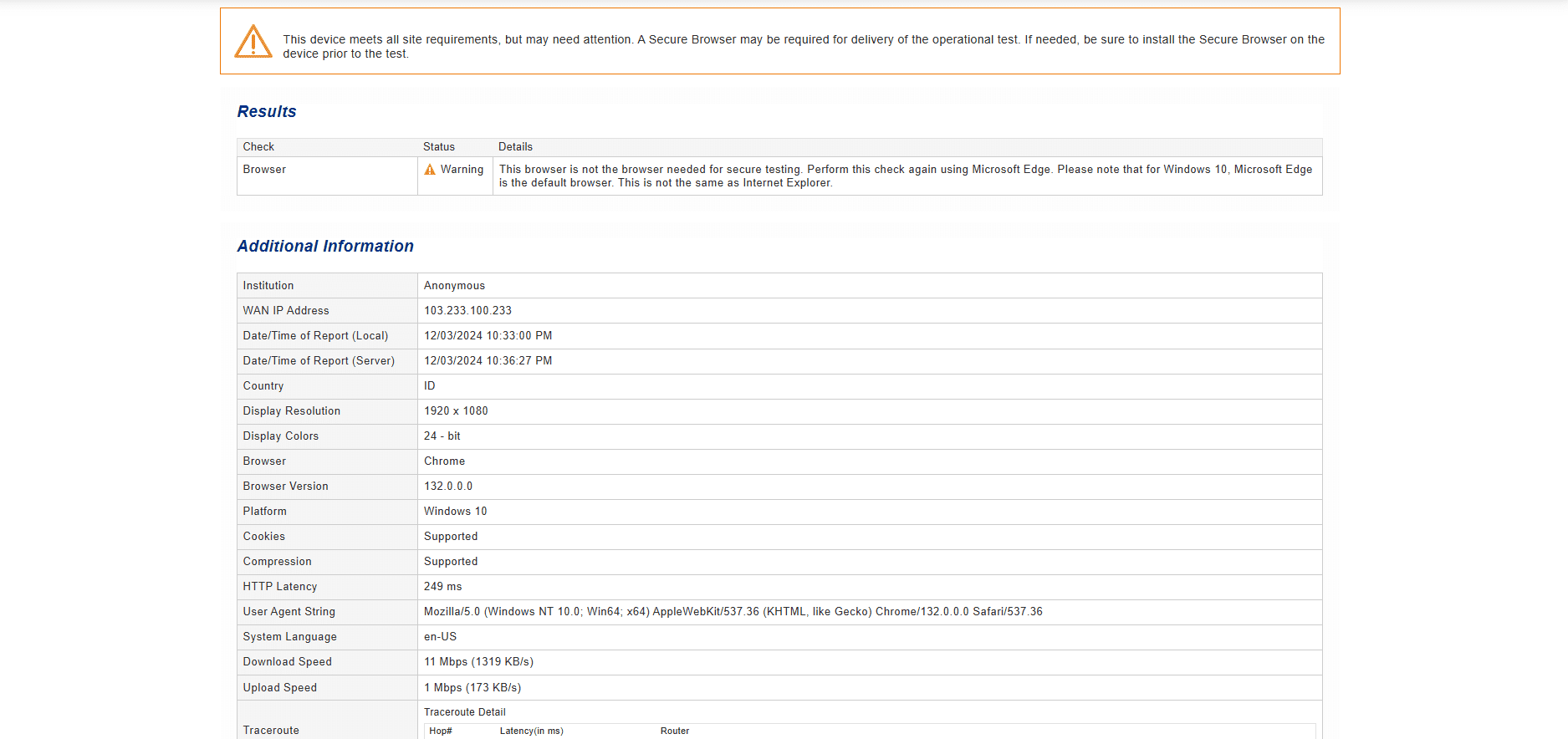Click the Institution value Anonymous

point(454,286)
